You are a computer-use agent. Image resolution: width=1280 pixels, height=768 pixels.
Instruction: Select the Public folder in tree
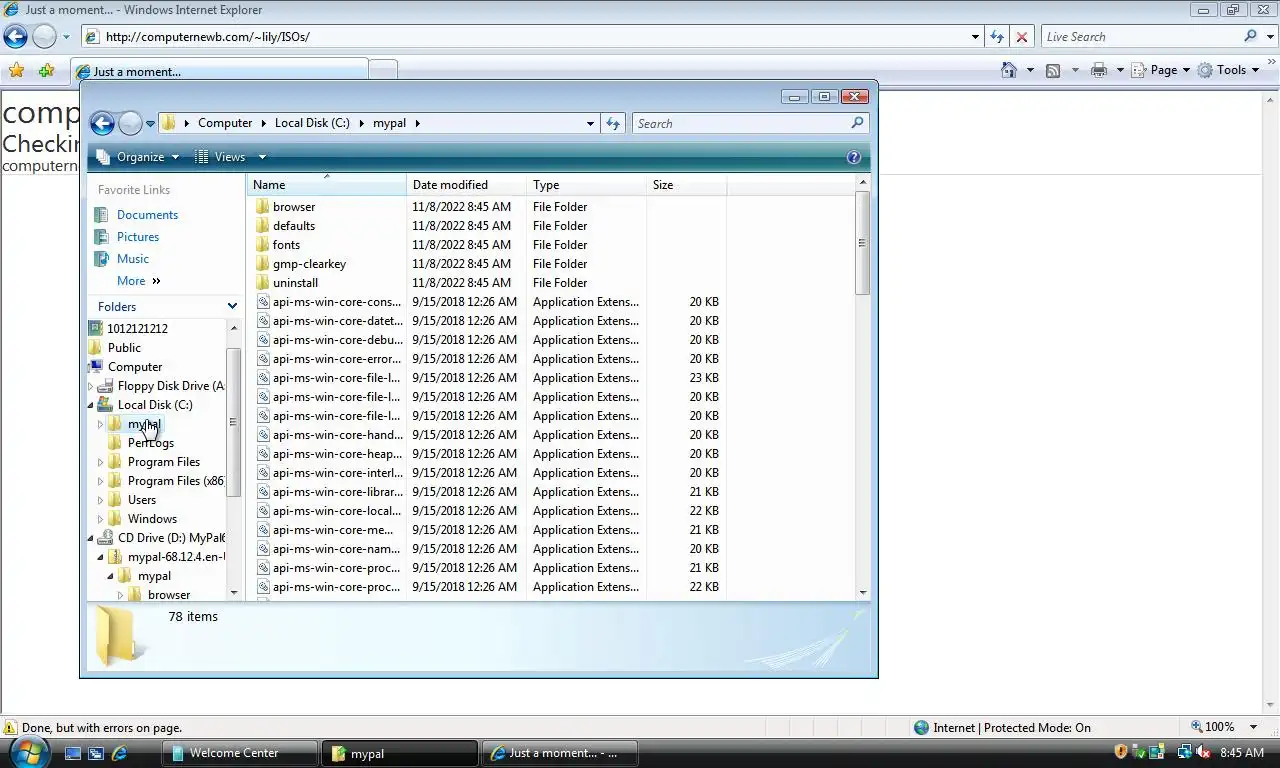[x=124, y=348]
